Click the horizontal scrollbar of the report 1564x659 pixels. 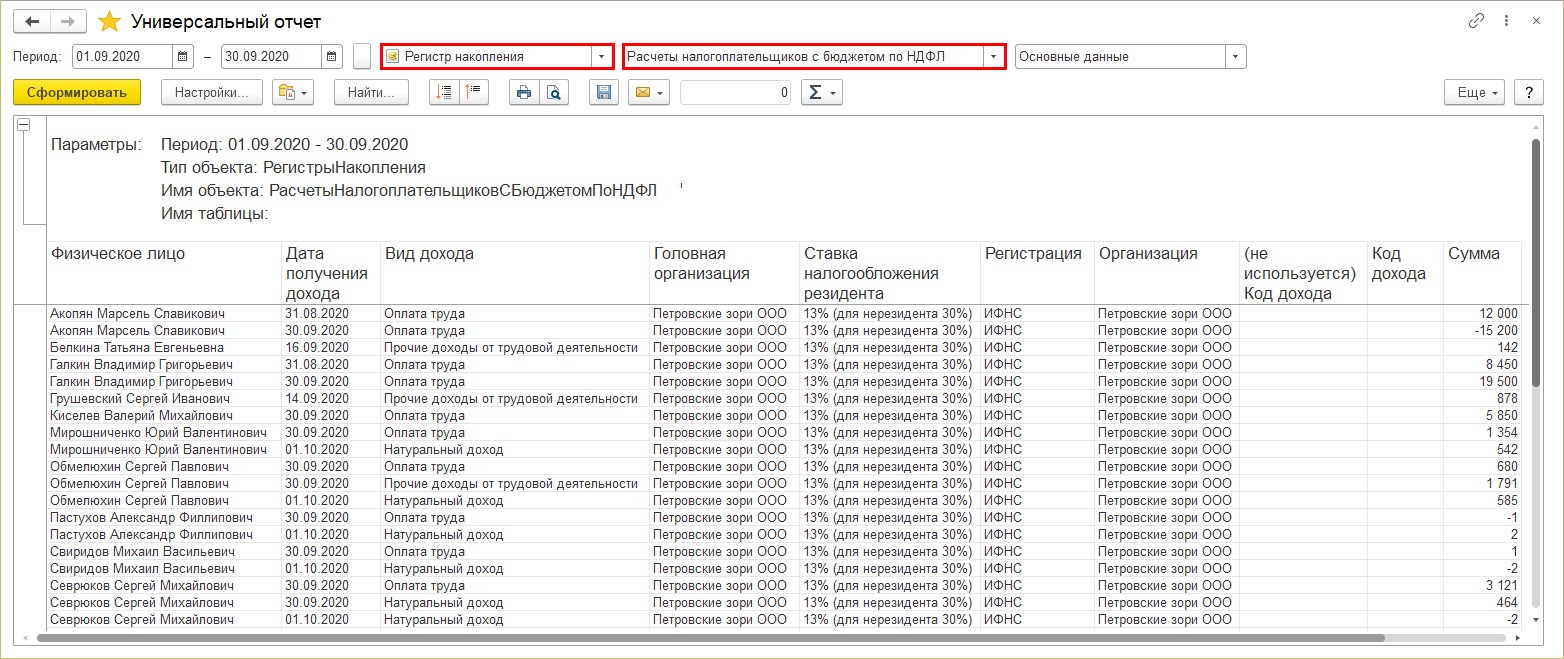coord(711,637)
